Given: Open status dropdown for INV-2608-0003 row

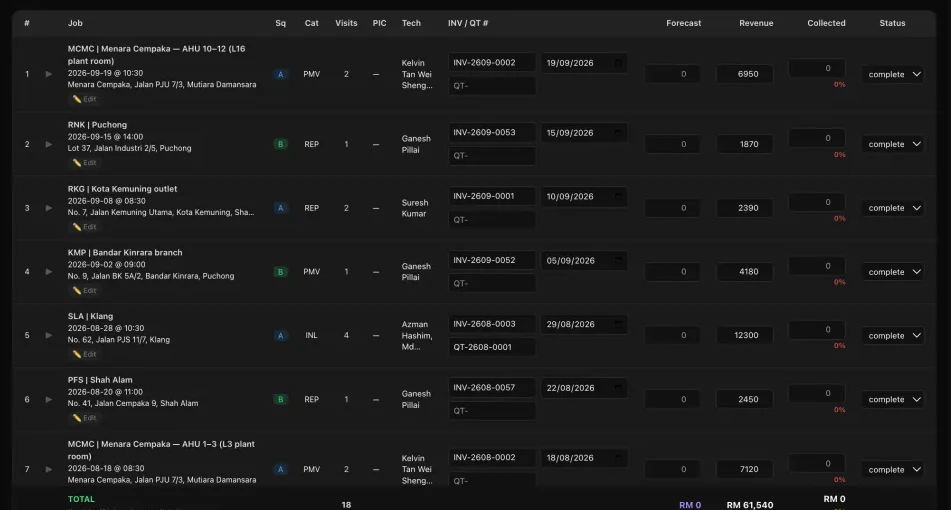Looking at the screenshot, I should tap(893, 336).
